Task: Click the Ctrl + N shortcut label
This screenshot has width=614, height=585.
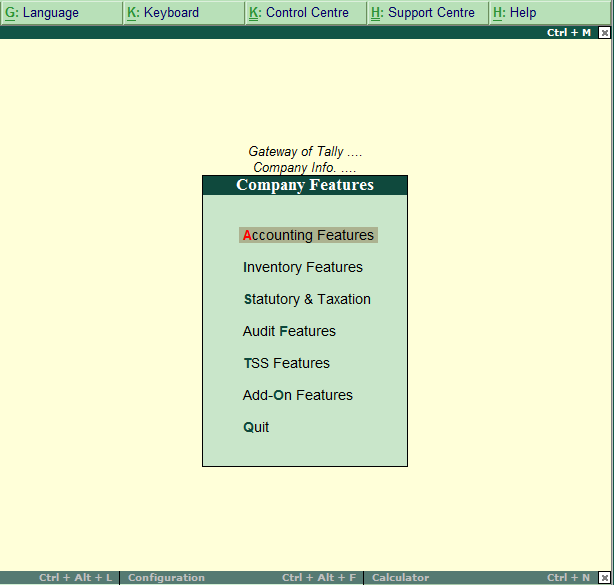Action: tap(568, 578)
